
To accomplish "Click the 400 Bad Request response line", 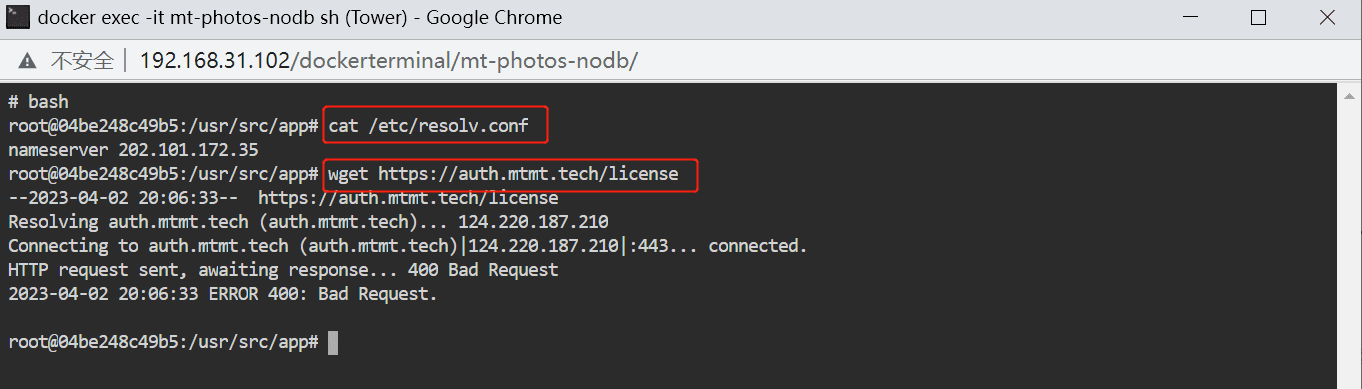I will [x=283, y=270].
